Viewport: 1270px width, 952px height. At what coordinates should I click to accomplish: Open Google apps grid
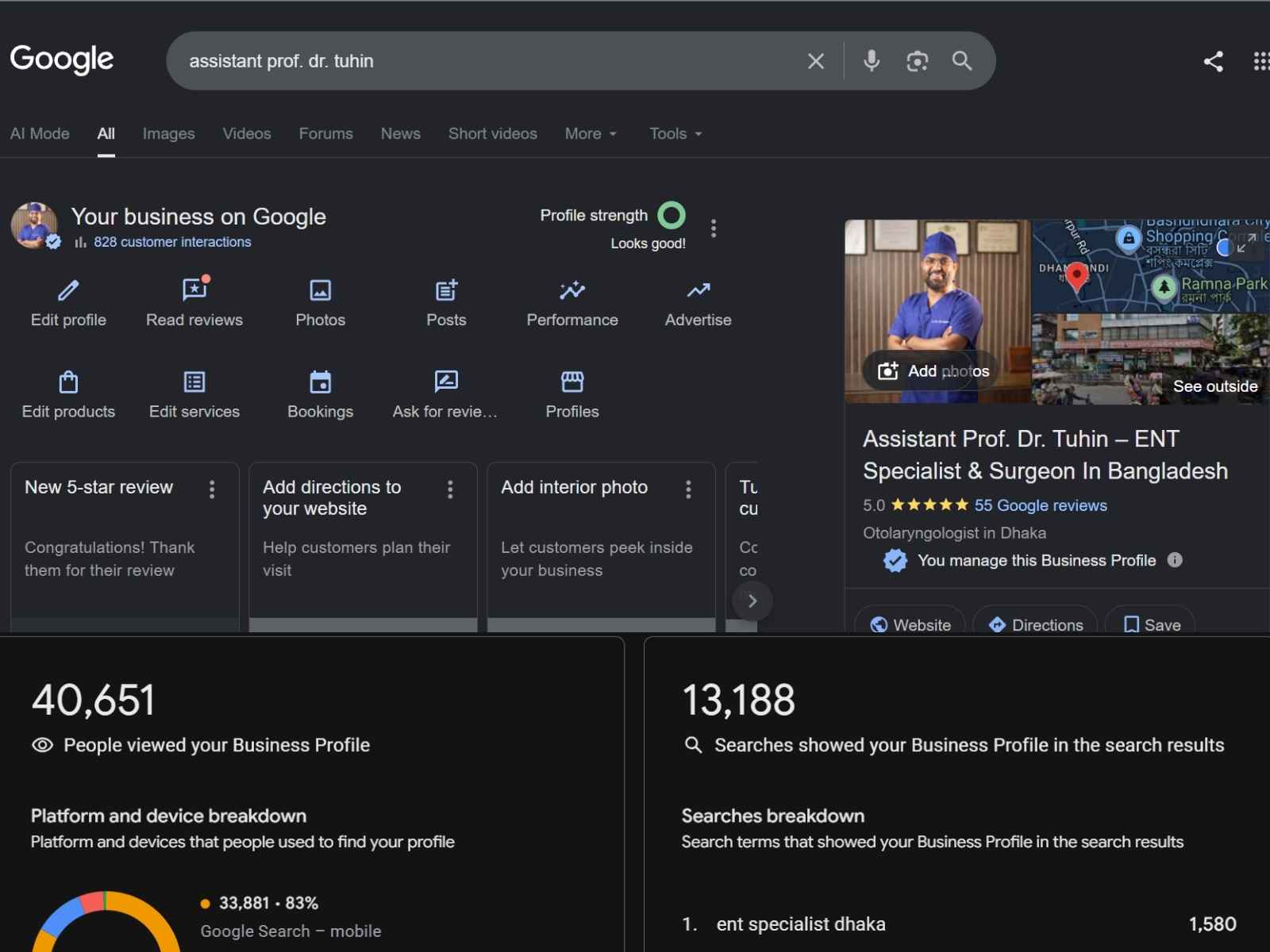coord(1261,61)
